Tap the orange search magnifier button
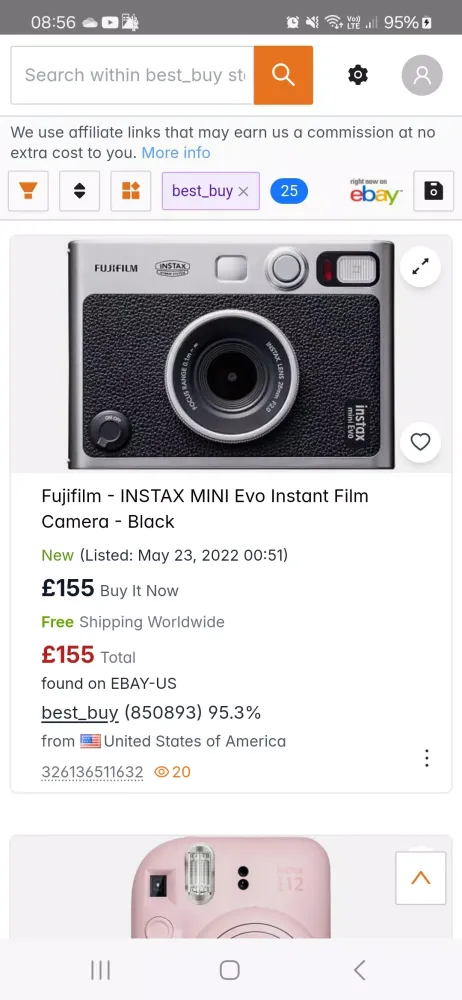This screenshot has height=1000, width=462. pyautogui.click(x=283, y=75)
